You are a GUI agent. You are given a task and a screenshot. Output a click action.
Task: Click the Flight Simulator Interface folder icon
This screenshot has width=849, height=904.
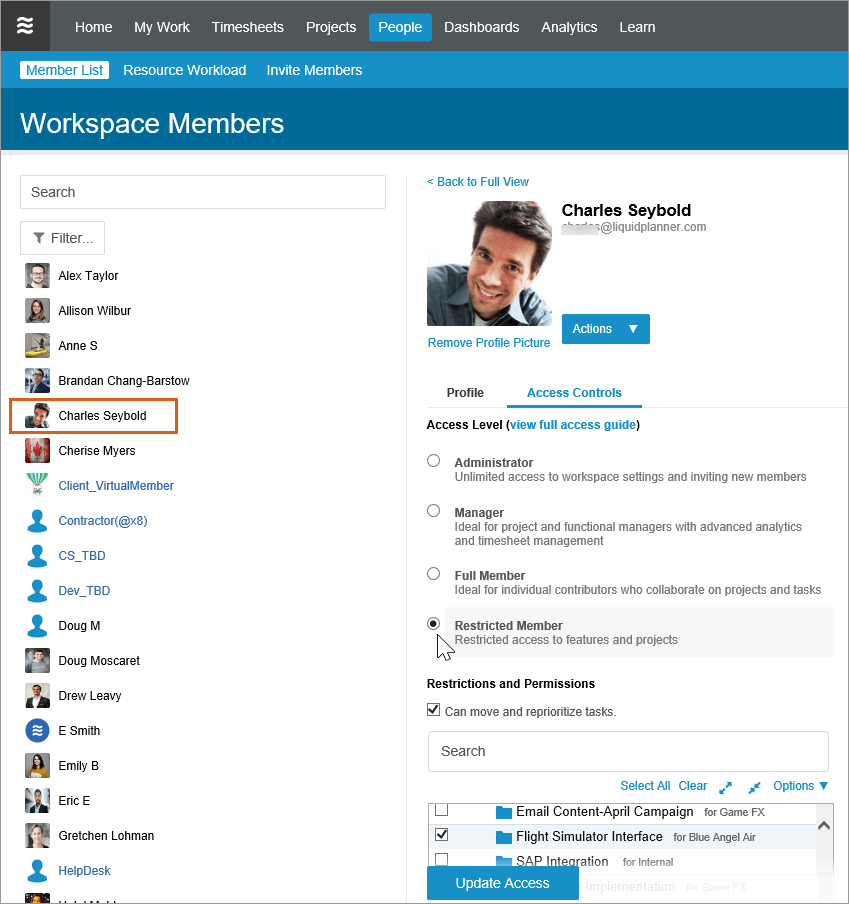pyautogui.click(x=504, y=837)
